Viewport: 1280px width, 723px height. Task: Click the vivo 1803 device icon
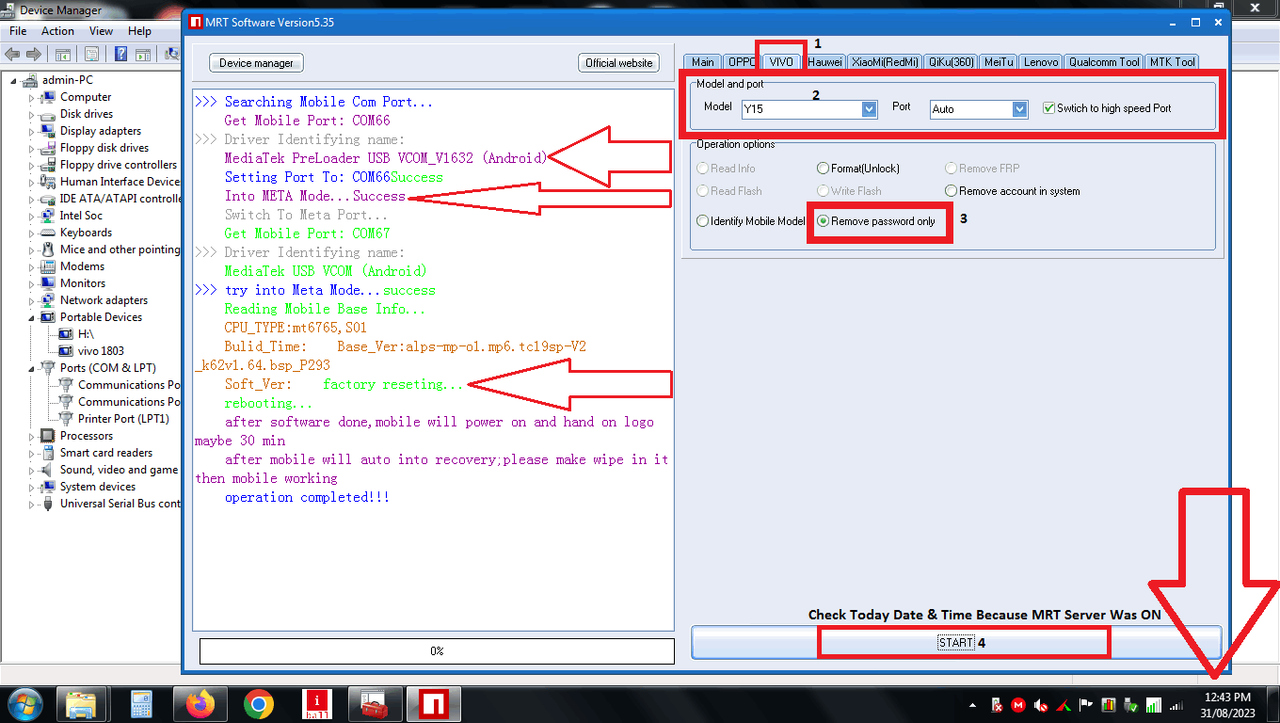(x=67, y=351)
